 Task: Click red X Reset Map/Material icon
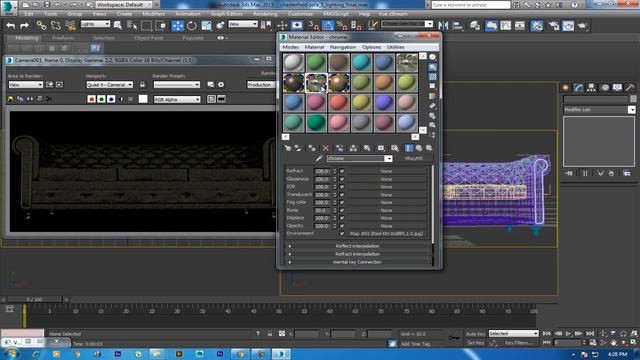[325, 148]
